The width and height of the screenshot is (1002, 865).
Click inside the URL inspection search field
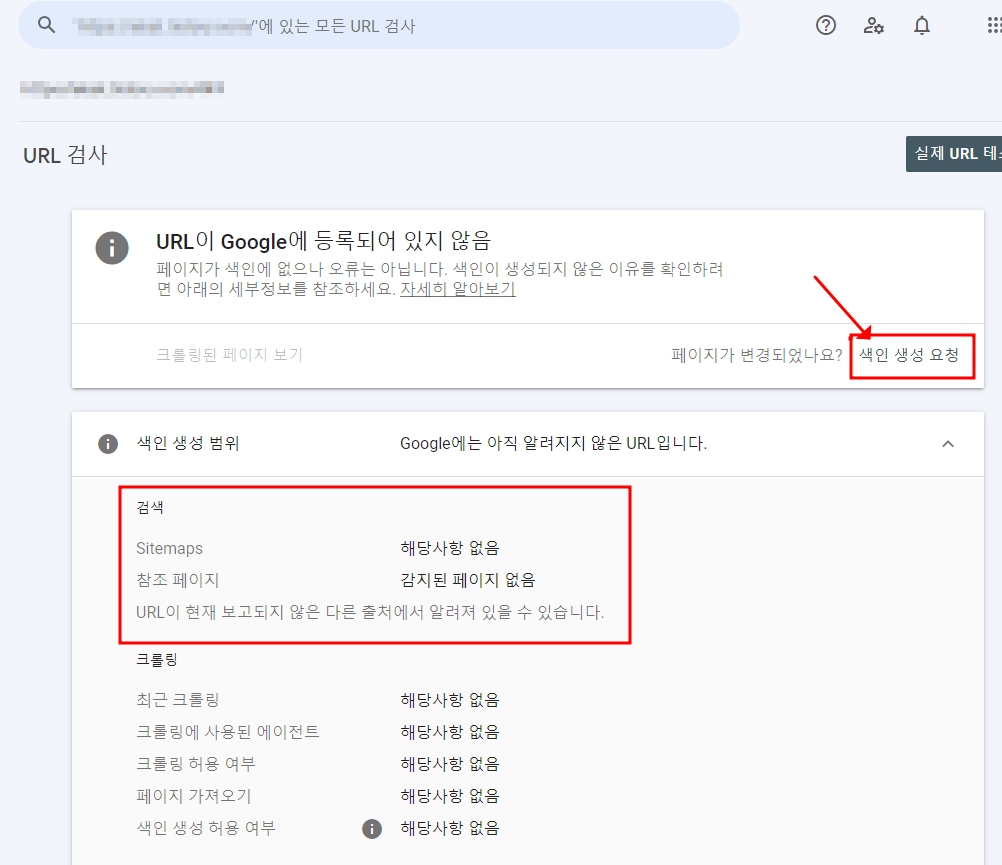tap(400, 24)
